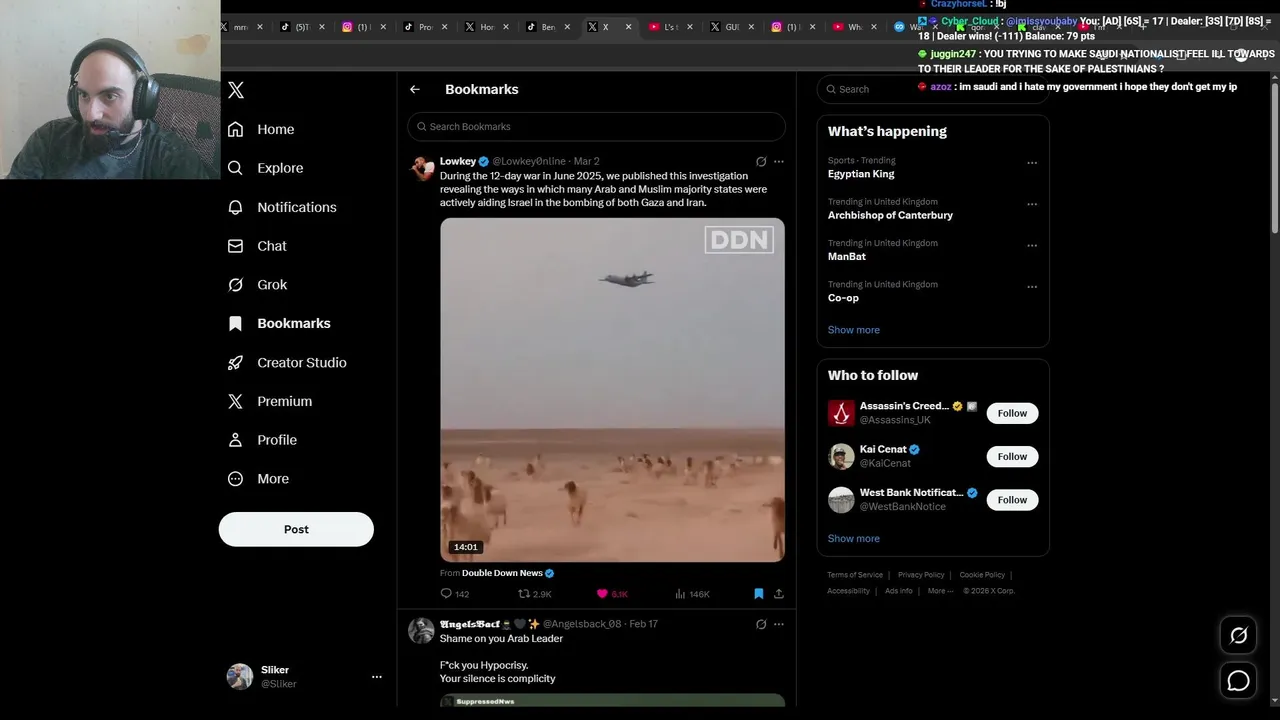1280x720 pixels.
Task: Click back arrow beside Bookmarks title
Action: point(415,89)
